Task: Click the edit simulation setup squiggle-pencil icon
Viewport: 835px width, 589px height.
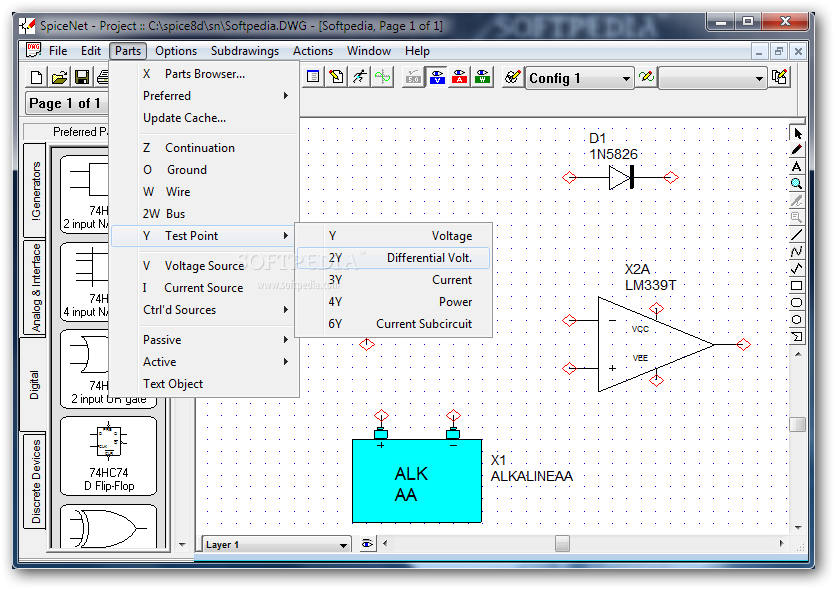Action: pos(646,77)
